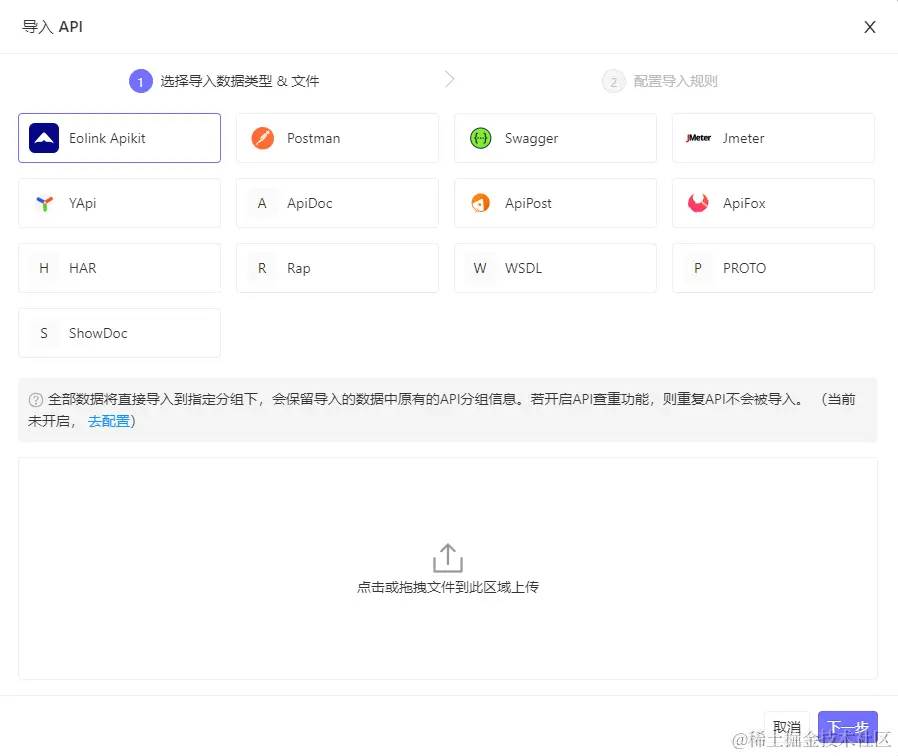The image size is (898, 756).
Task: Choose WSDL as import type
Action: click(556, 268)
